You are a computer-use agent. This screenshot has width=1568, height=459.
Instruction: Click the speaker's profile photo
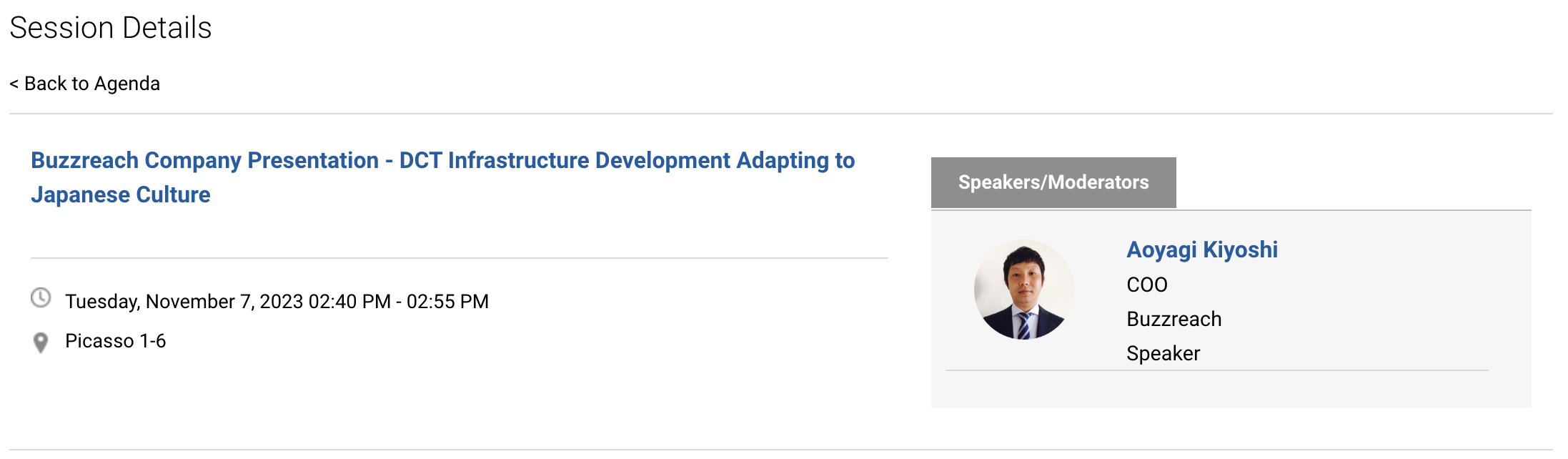[1023, 290]
